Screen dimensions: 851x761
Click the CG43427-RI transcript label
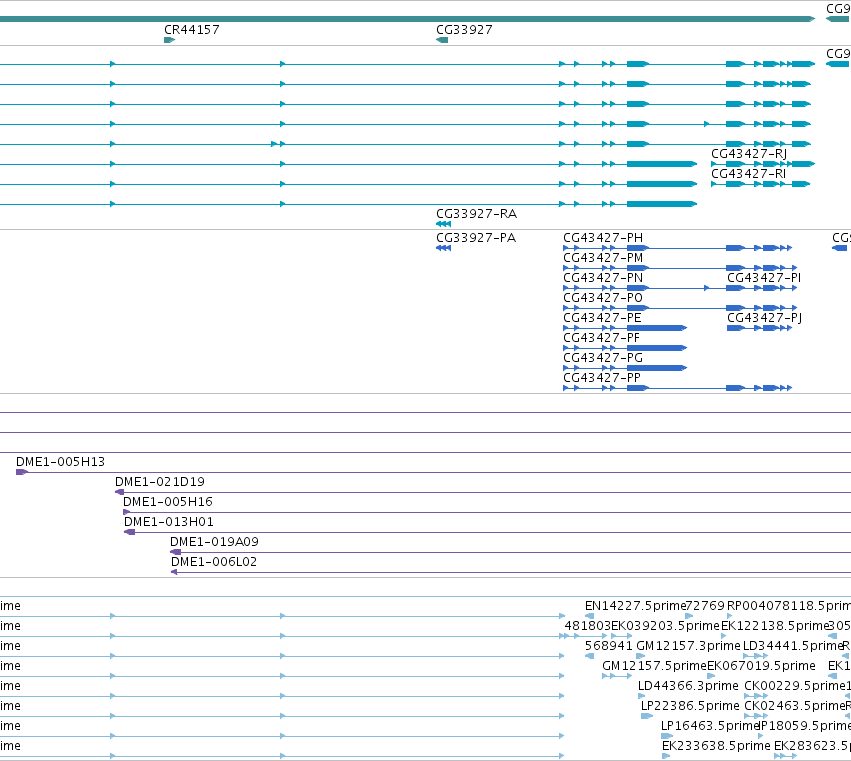pyautogui.click(x=748, y=174)
